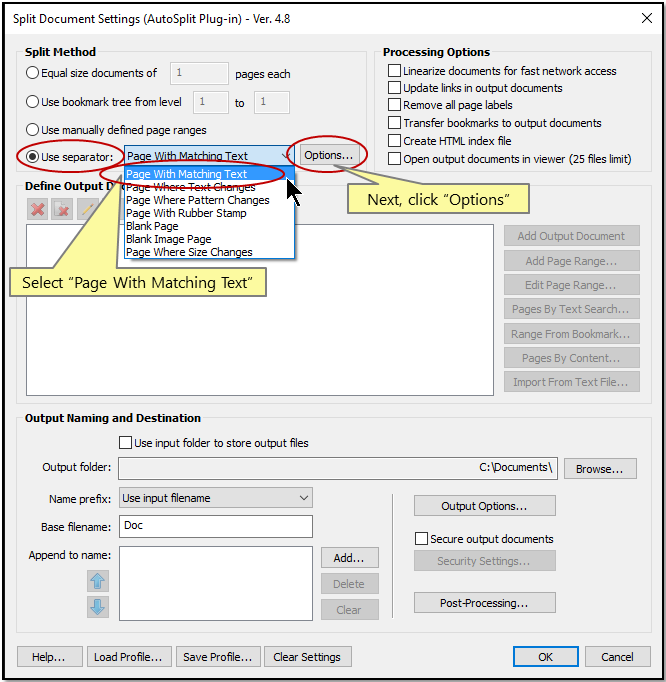Click the bookmark ending level field
Viewport: 666px width, 682px height.
tap(272, 102)
